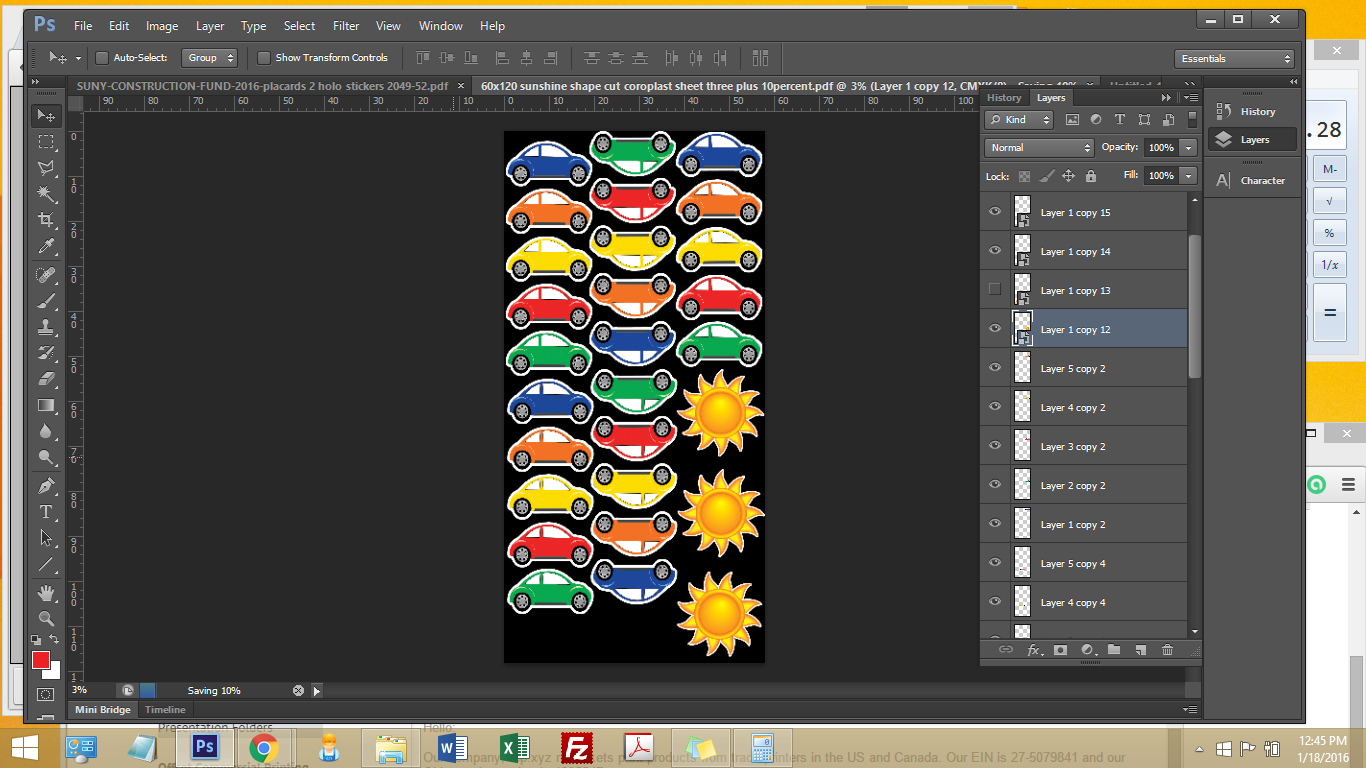Show hidden Layer 1 copy 13
This screenshot has width=1366, height=768.
pos(994,290)
